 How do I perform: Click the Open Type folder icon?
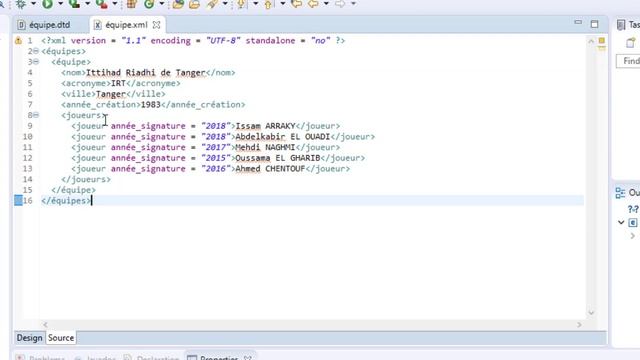[178, 4]
